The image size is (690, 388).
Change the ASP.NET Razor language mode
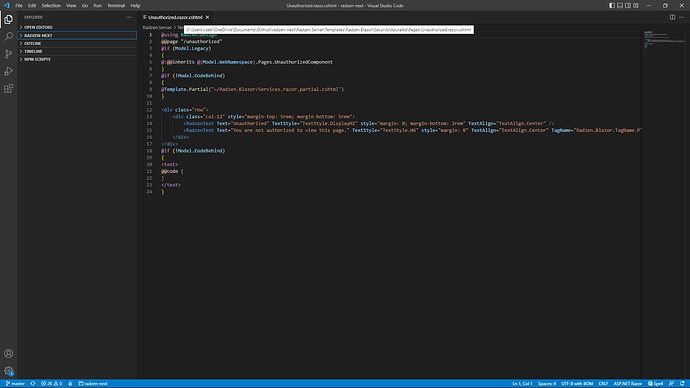pyautogui.click(x=628, y=384)
